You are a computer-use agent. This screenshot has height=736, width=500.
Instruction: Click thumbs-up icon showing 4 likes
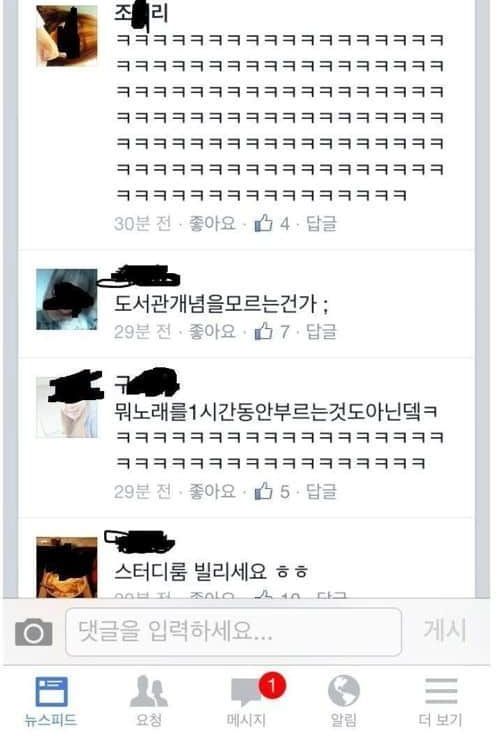263,223
